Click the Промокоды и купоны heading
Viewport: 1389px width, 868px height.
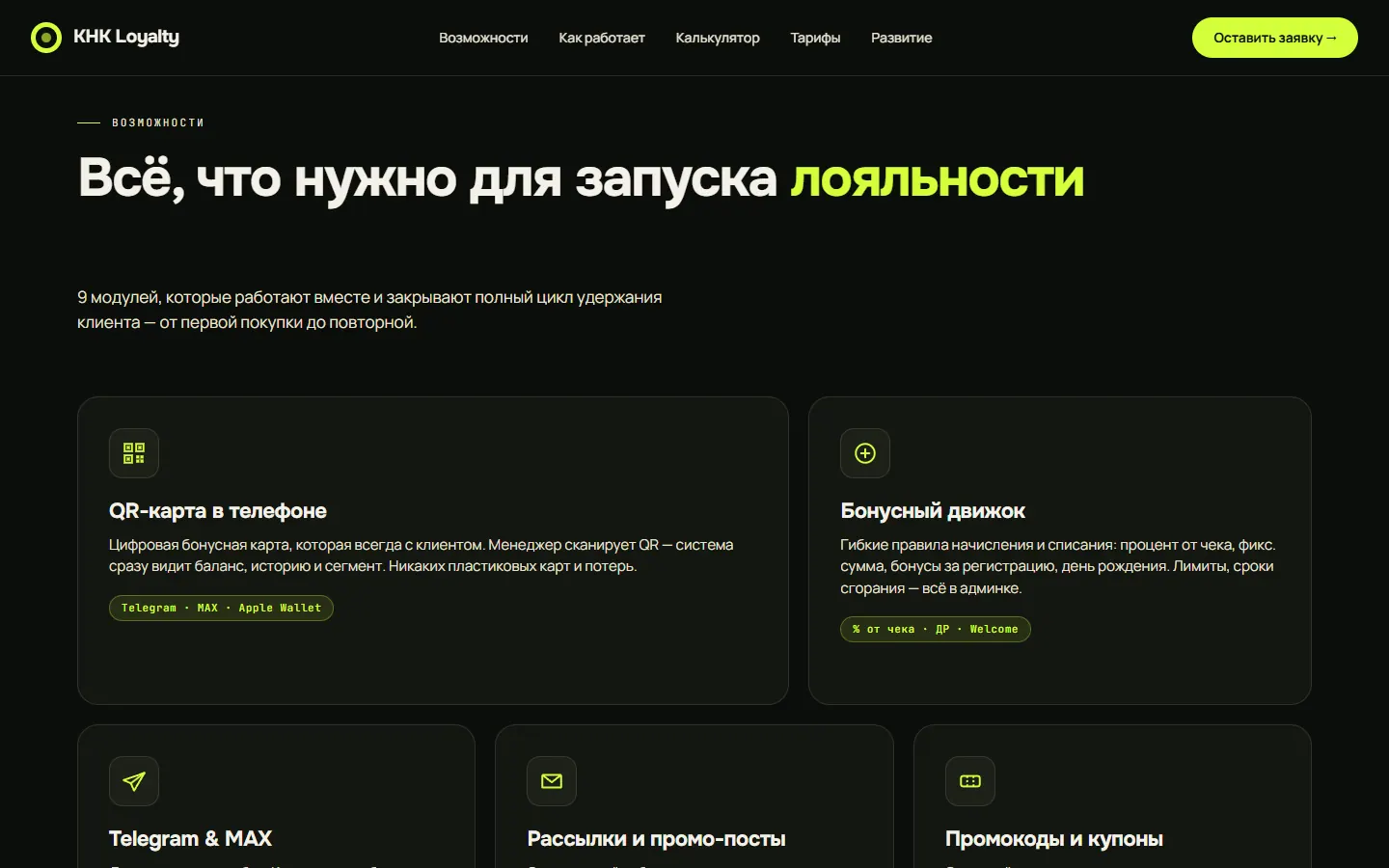pyautogui.click(x=1054, y=839)
